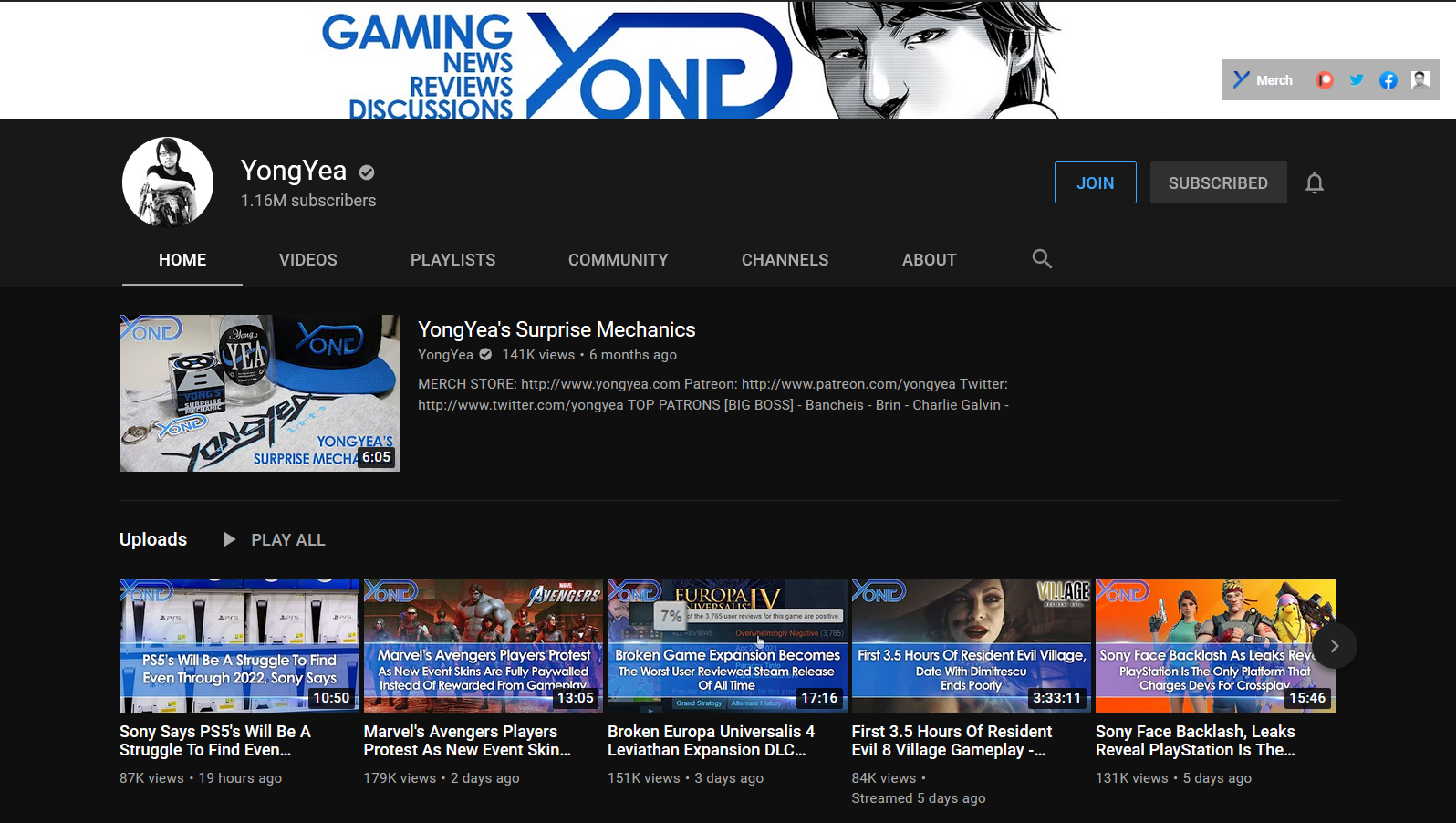Click the Join membership button

click(x=1095, y=183)
